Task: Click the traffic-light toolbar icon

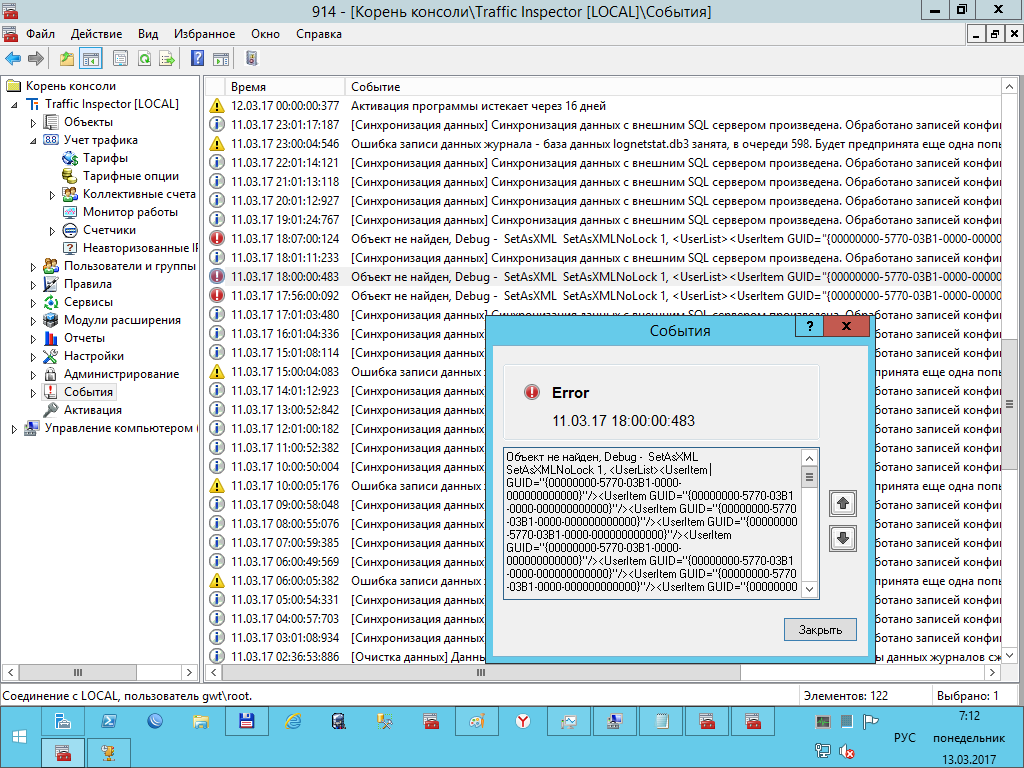Action: (x=251, y=59)
